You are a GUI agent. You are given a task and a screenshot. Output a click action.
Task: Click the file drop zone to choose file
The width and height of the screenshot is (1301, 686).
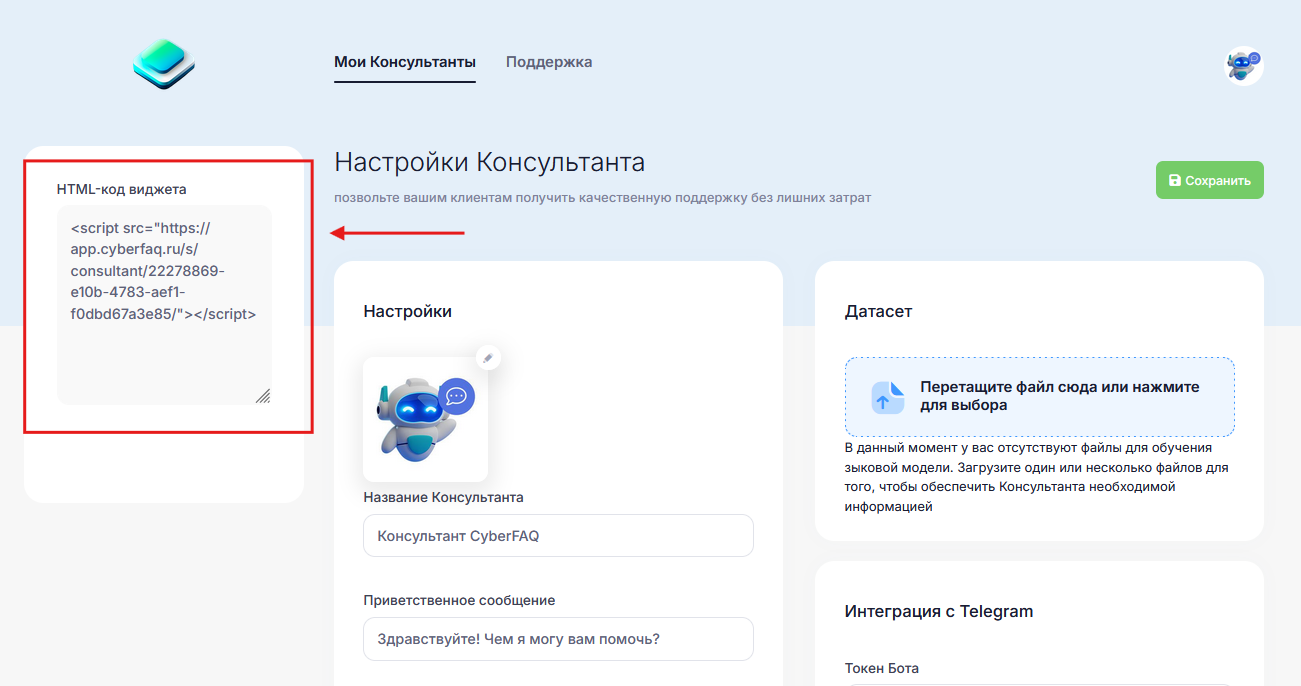coord(1040,397)
